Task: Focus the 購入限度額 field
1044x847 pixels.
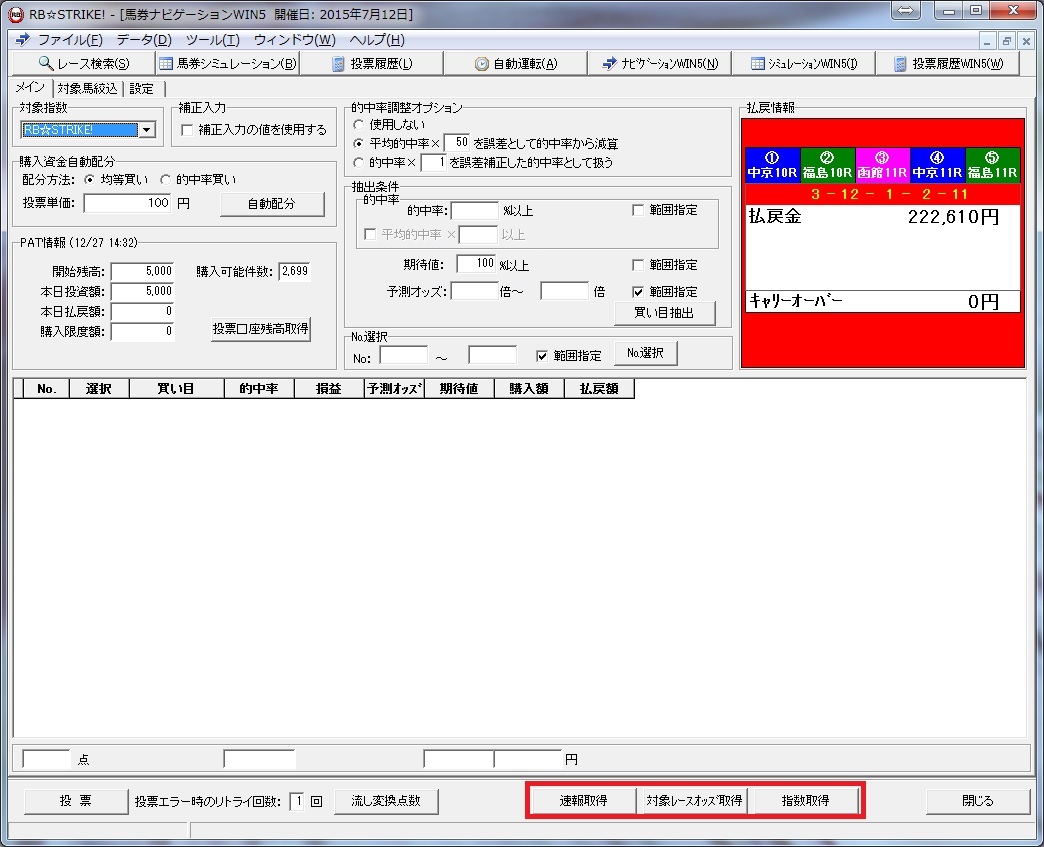Action: tap(142, 331)
